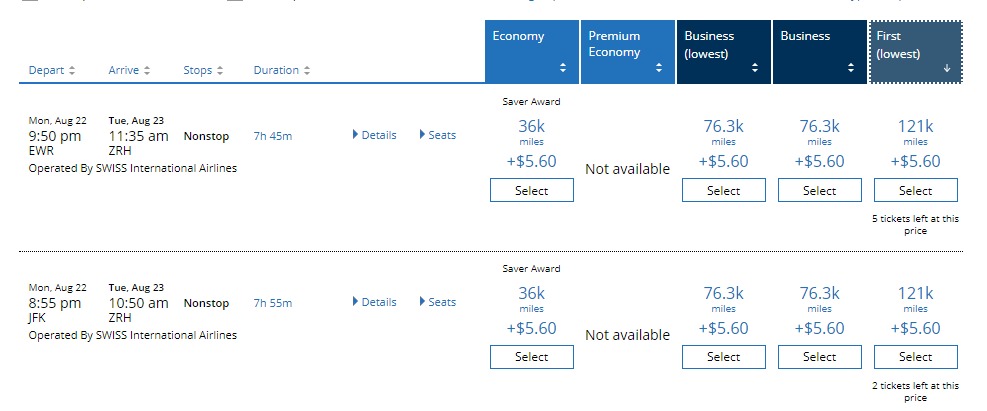Image resolution: width=987 pixels, height=411 pixels.
Task: Open the second Business fare column header
Action: tap(820, 52)
